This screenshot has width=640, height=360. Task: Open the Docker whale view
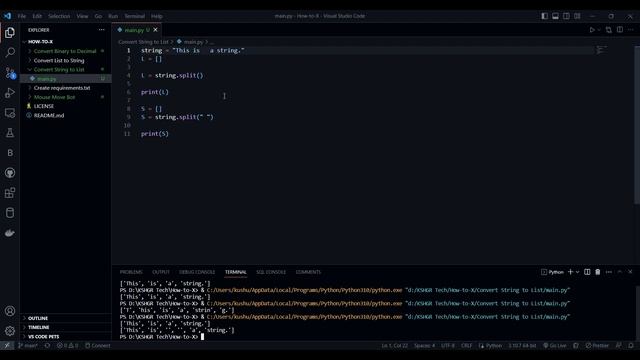point(10,233)
